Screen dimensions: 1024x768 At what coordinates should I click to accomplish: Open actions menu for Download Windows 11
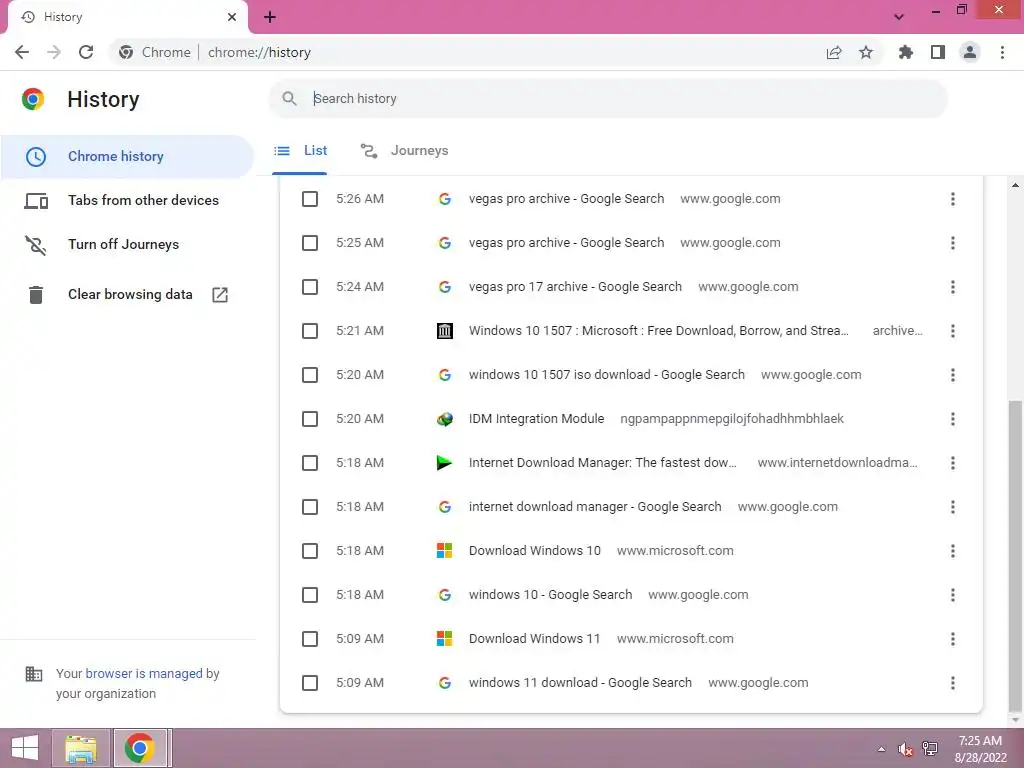[953, 639]
